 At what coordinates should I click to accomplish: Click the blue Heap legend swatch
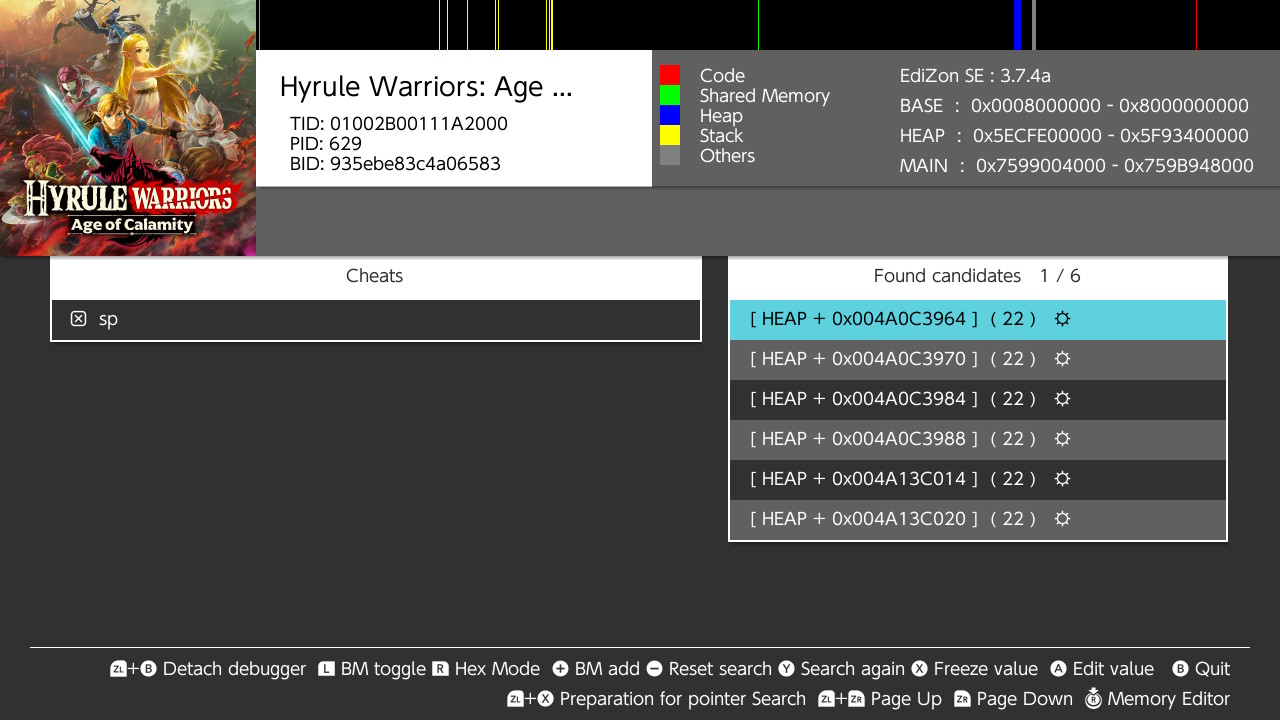(670, 115)
